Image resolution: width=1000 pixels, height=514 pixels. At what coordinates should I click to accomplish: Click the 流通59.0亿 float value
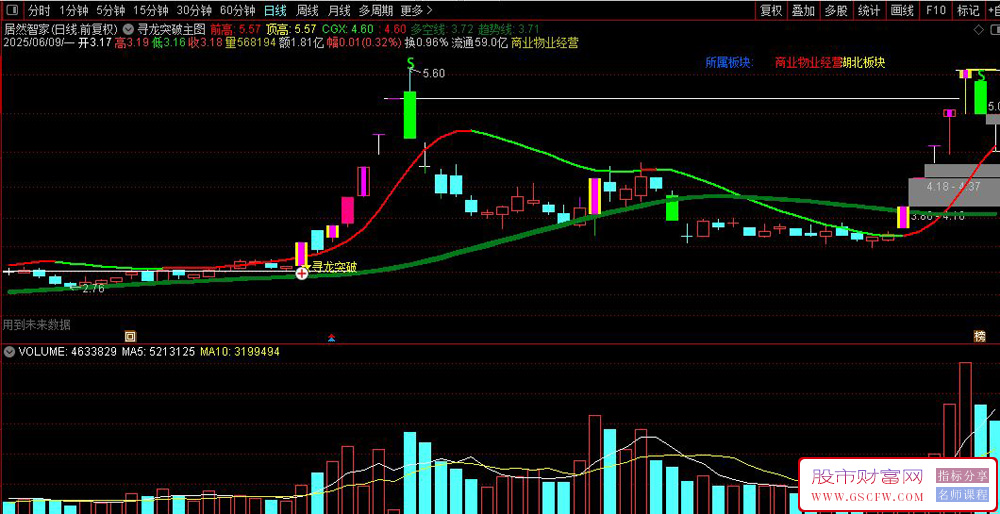(x=480, y=43)
